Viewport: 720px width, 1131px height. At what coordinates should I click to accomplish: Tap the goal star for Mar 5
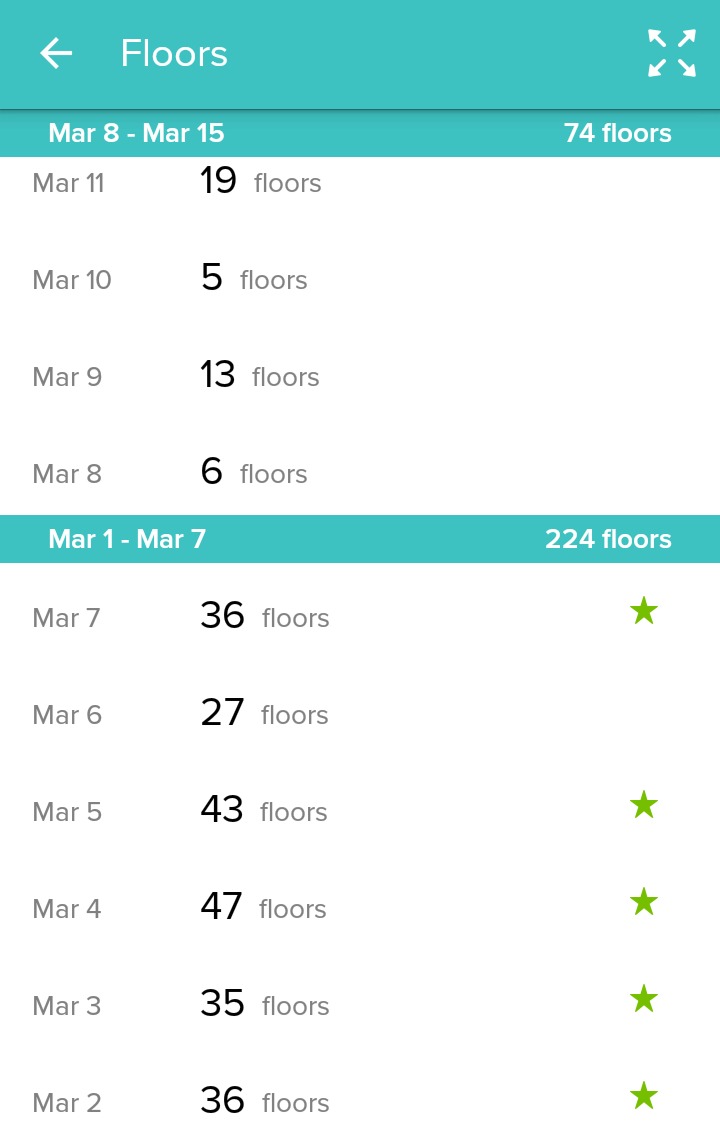coord(644,805)
